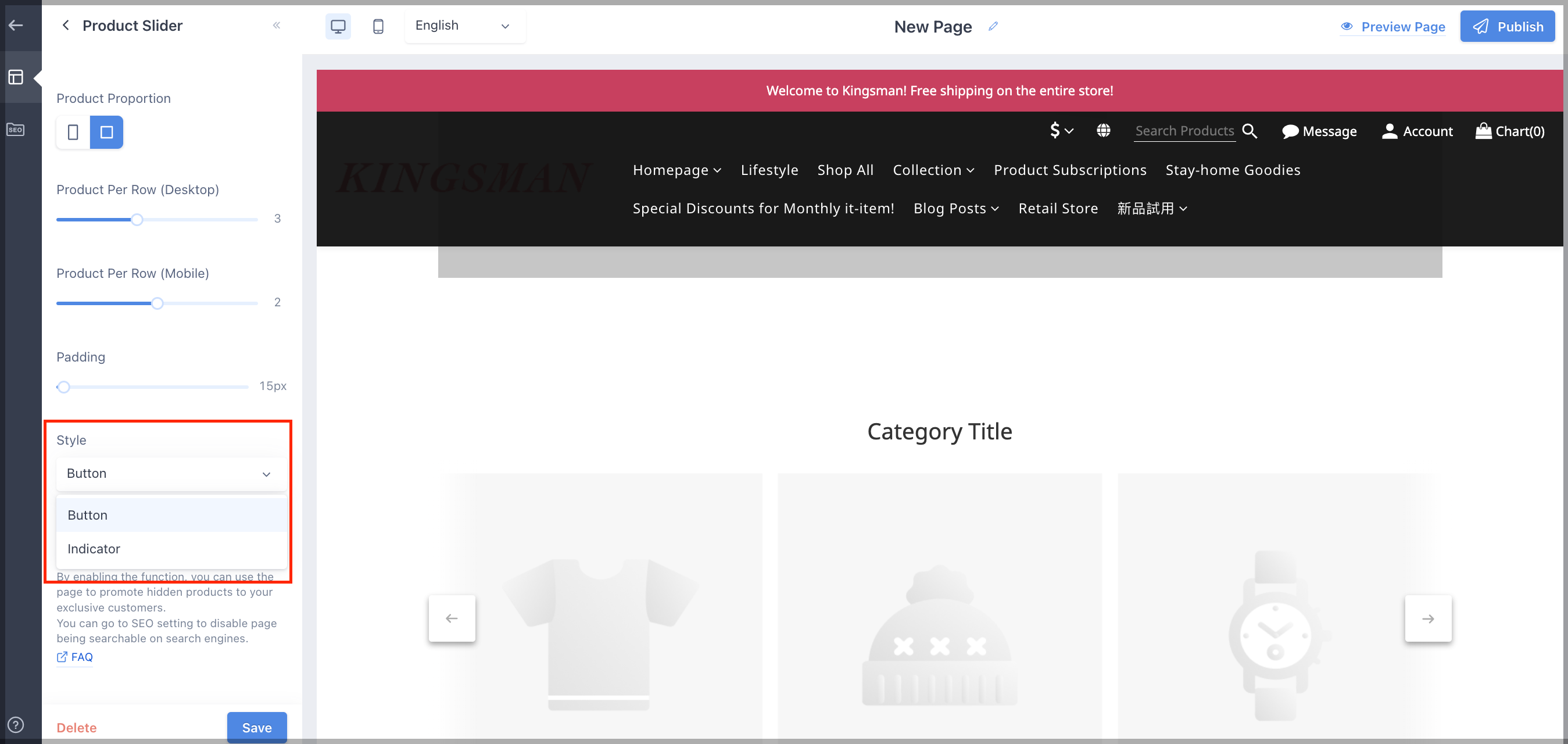The width and height of the screenshot is (1568, 744).
Task: Select square product proportion
Action: click(106, 132)
